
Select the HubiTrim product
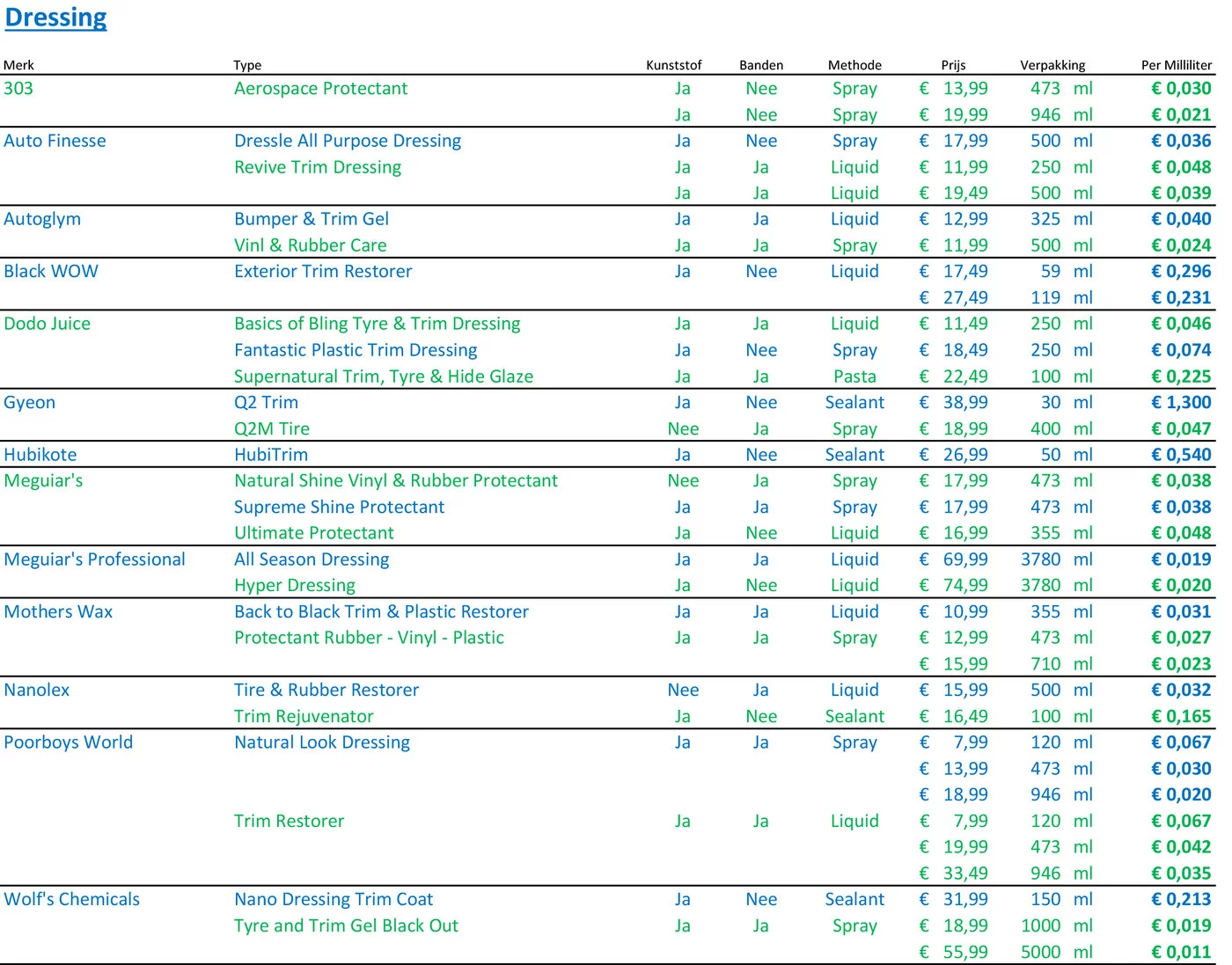click(271, 455)
